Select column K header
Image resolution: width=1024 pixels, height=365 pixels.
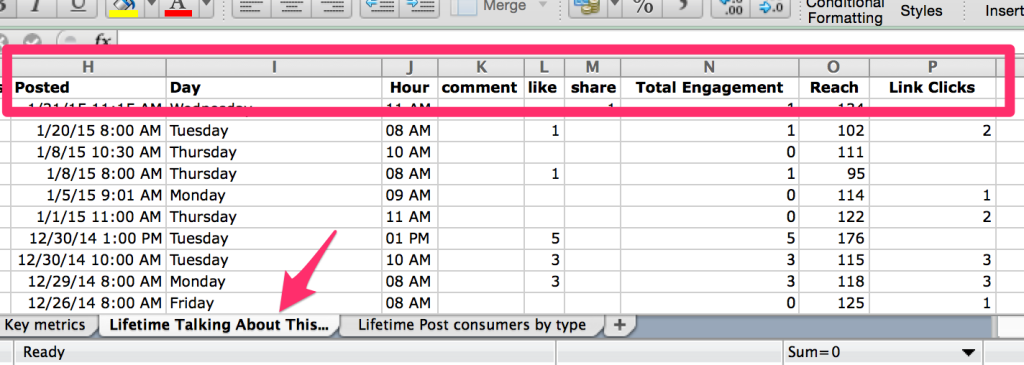point(481,66)
